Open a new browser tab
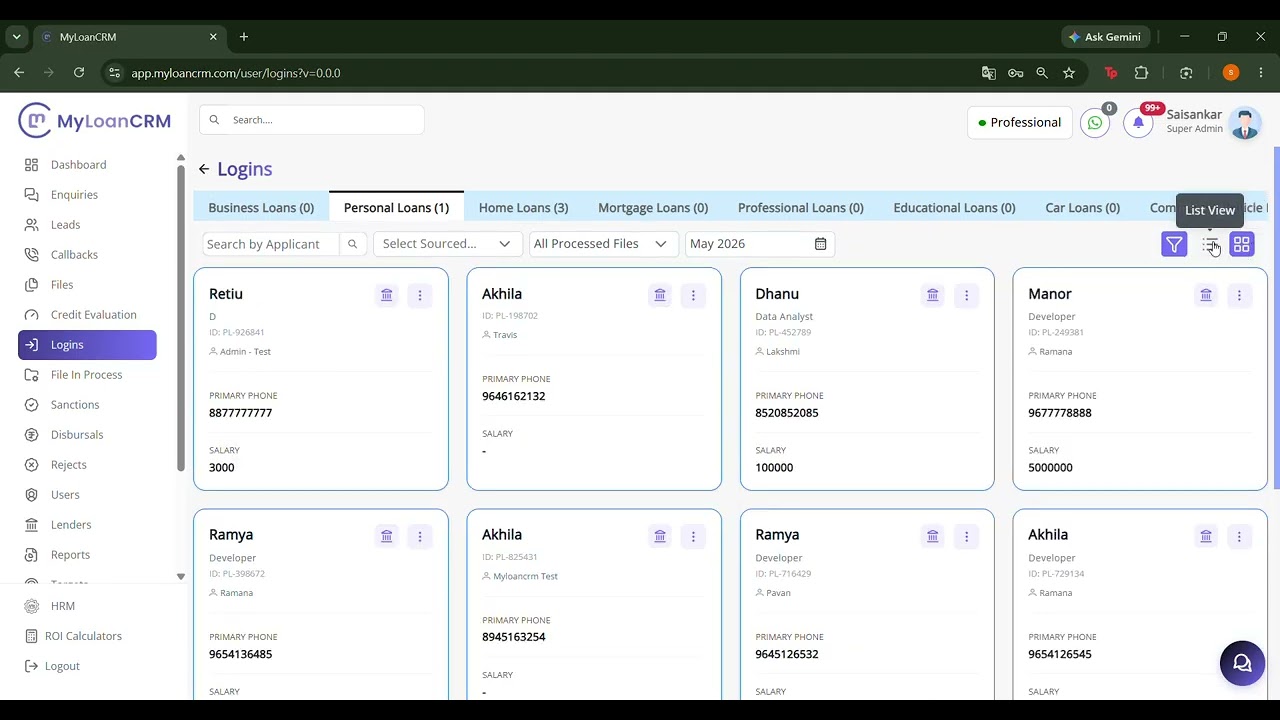Image resolution: width=1280 pixels, height=720 pixels. coord(244,37)
